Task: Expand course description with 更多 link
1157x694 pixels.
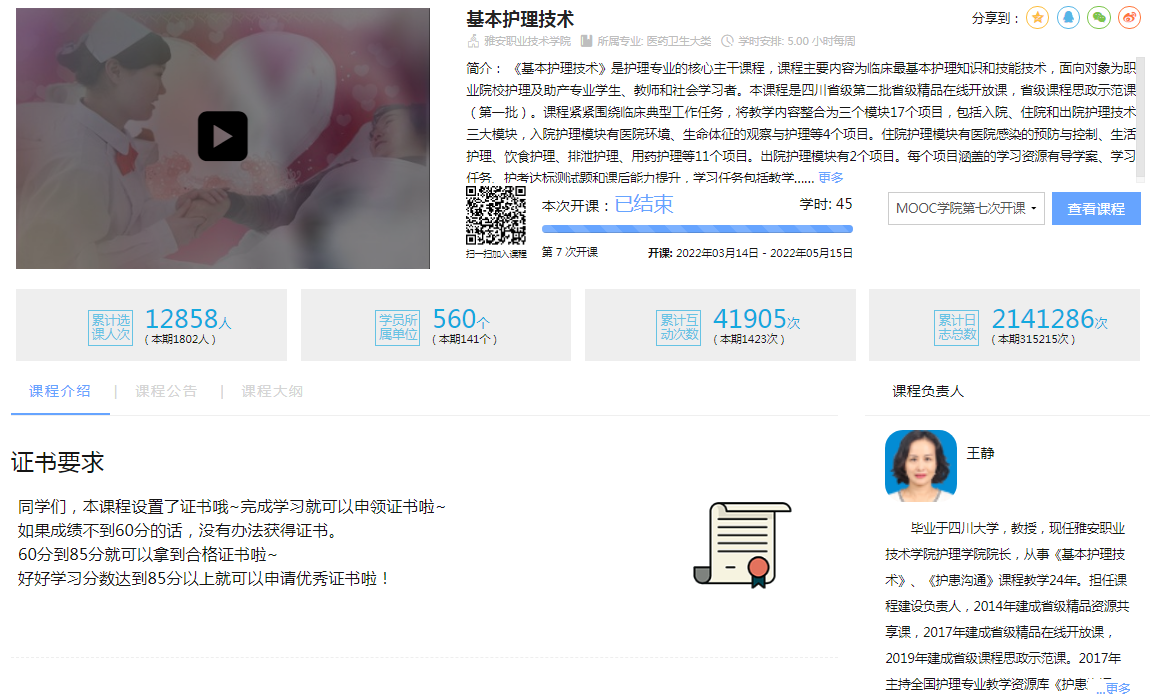Action: point(830,178)
